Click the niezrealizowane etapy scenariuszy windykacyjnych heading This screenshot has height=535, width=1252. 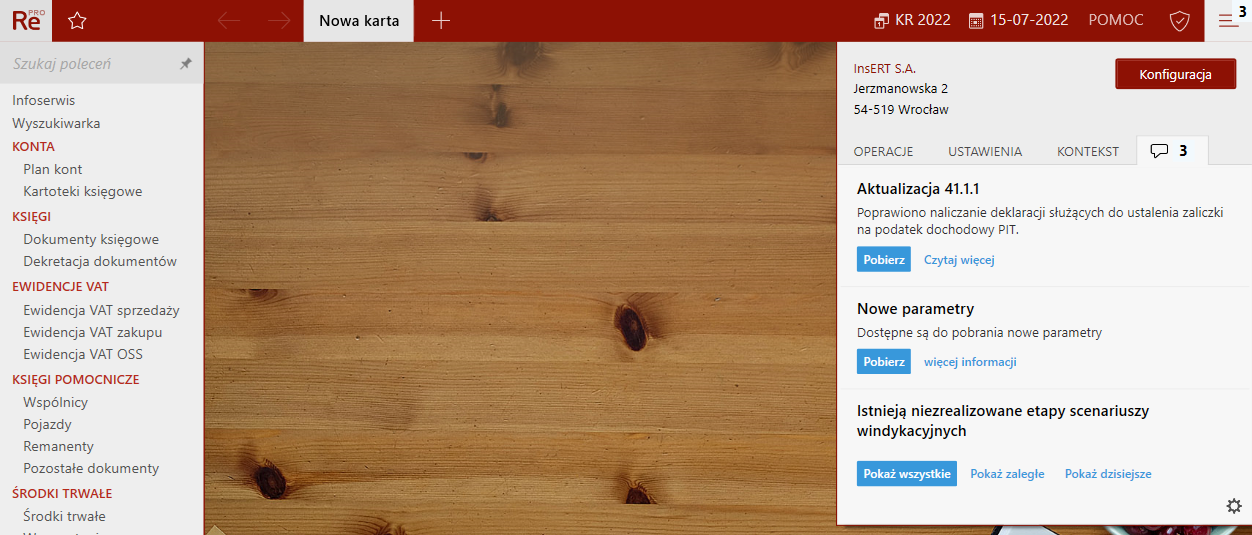1003,421
